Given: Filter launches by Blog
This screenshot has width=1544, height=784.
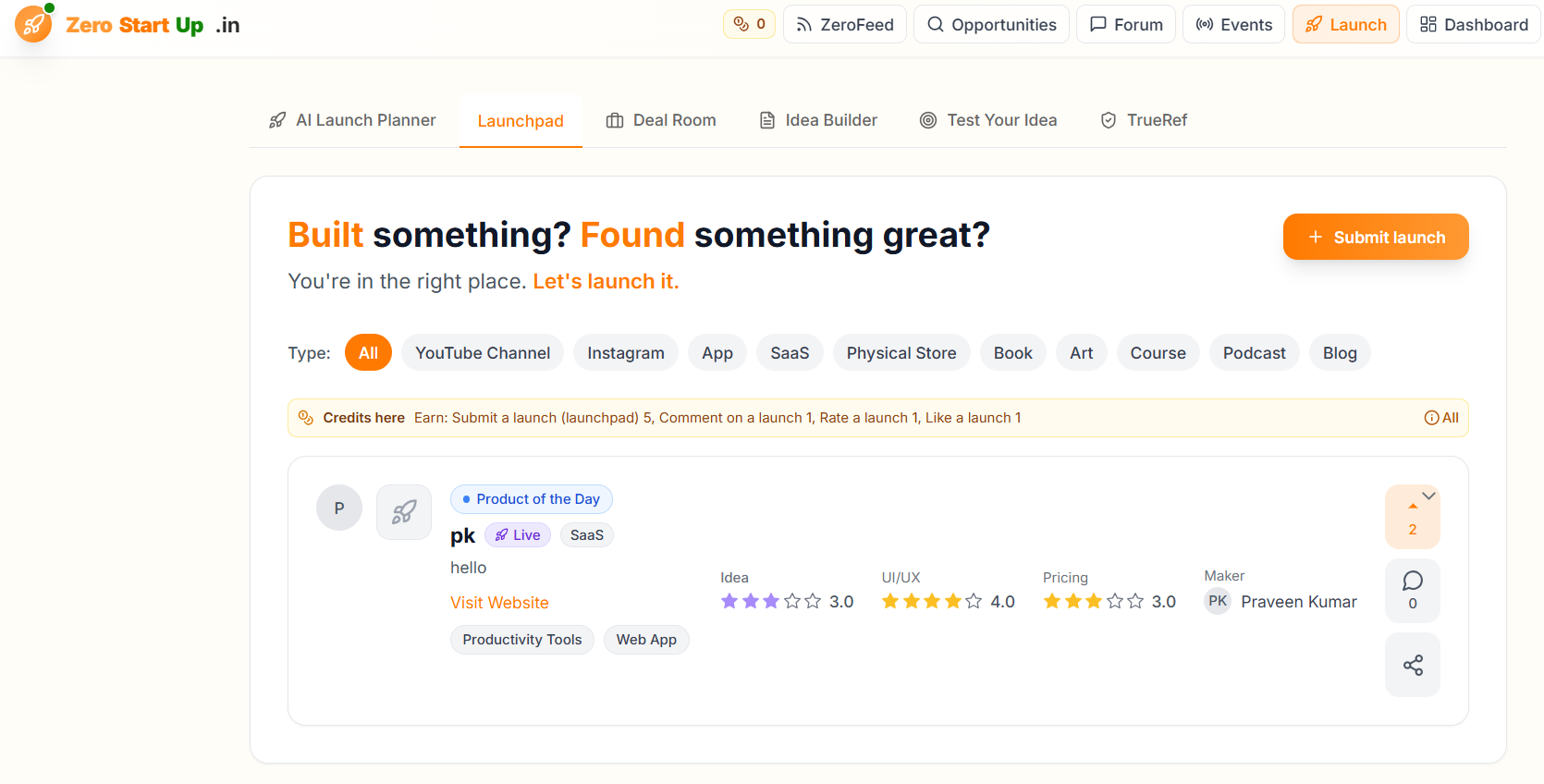Looking at the screenshot, I should pyautogui.click(x=1340, y=352).
